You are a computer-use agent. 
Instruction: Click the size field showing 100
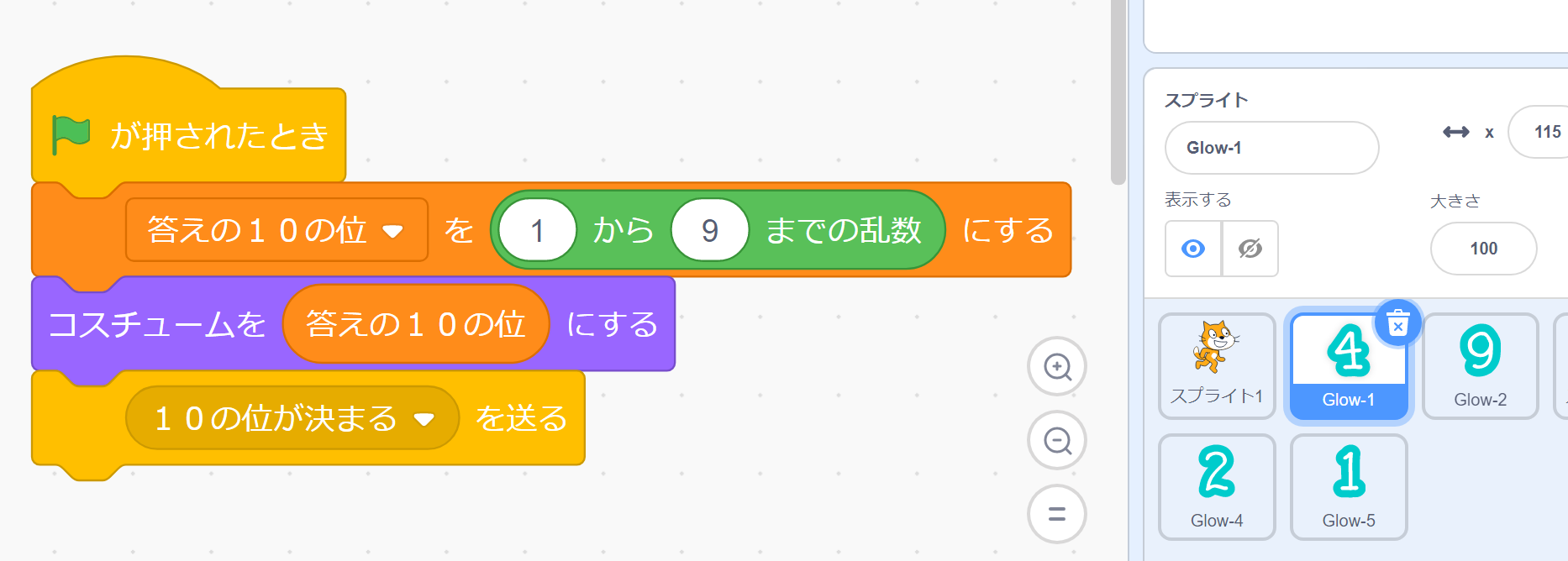pyautogui.click(x=1483, y=249)
